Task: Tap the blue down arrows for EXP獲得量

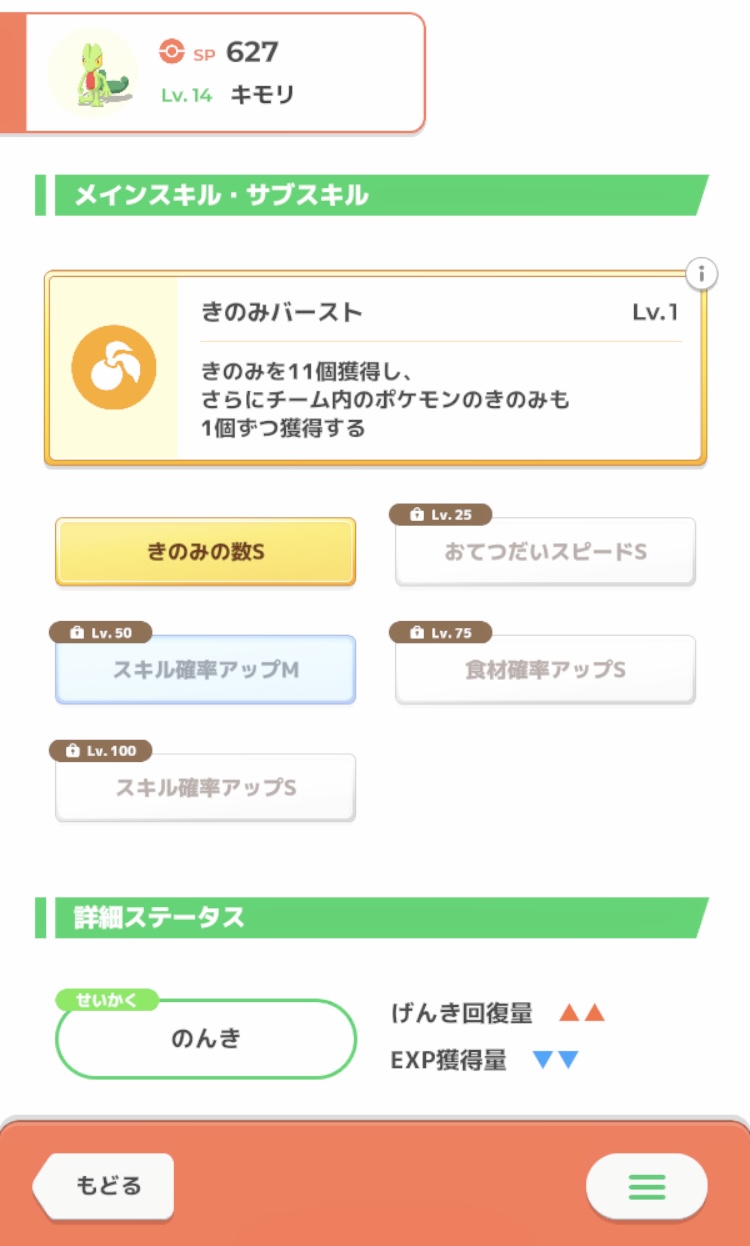Action: click(x=556, y=1060)
